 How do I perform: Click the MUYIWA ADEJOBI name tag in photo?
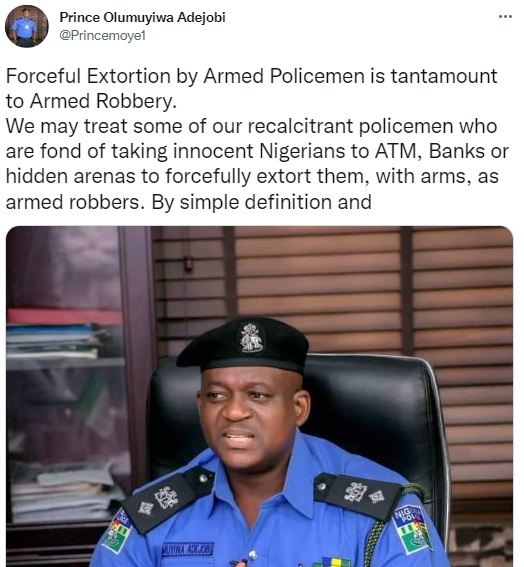(x=188, y=549)
